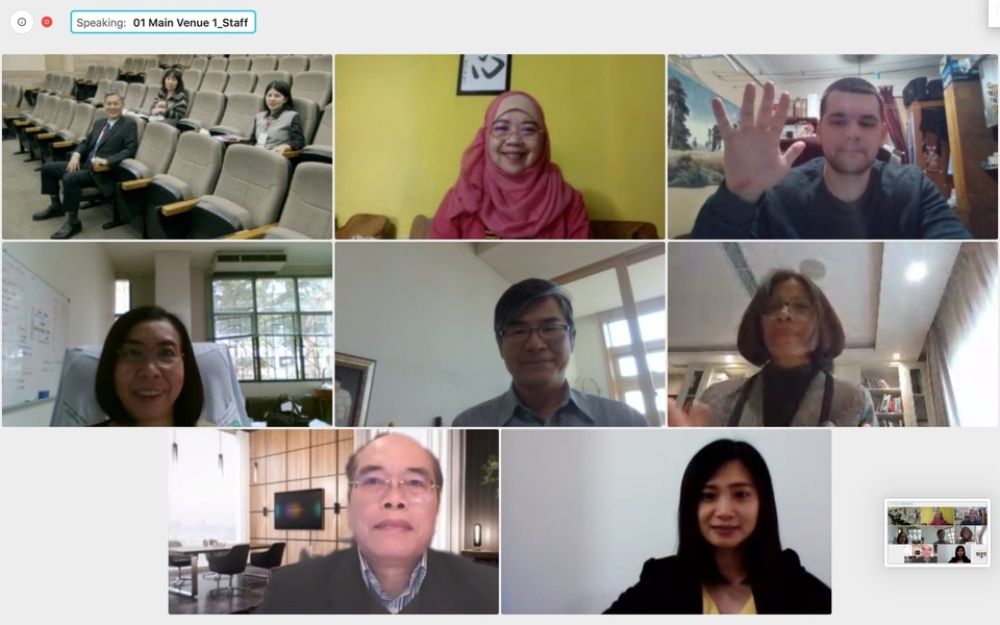Screen dimensions: 1000x625
Task: Click the wall-mounted TV in the virtual background
Action: (x=299, y=509)
